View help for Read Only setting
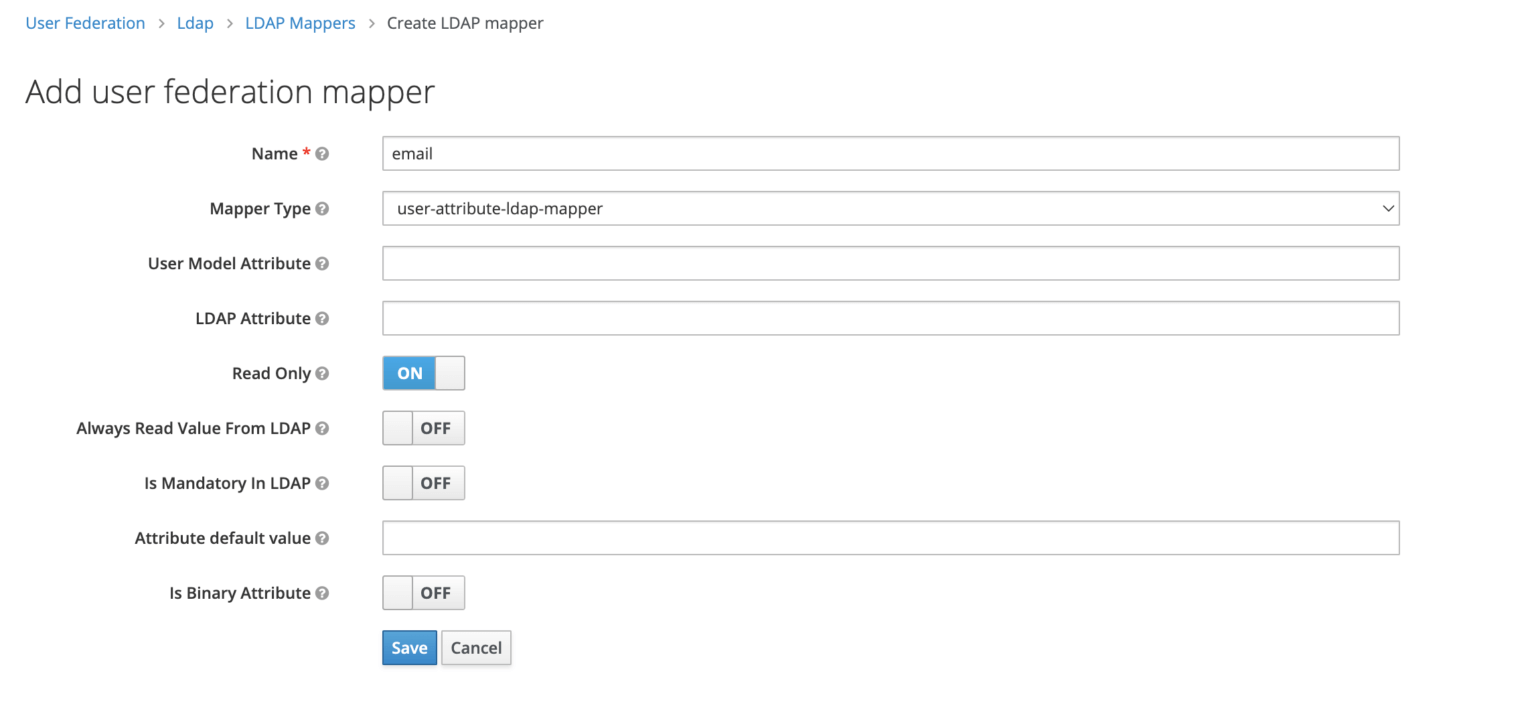1536x714 pixels. tap(322, 373)
